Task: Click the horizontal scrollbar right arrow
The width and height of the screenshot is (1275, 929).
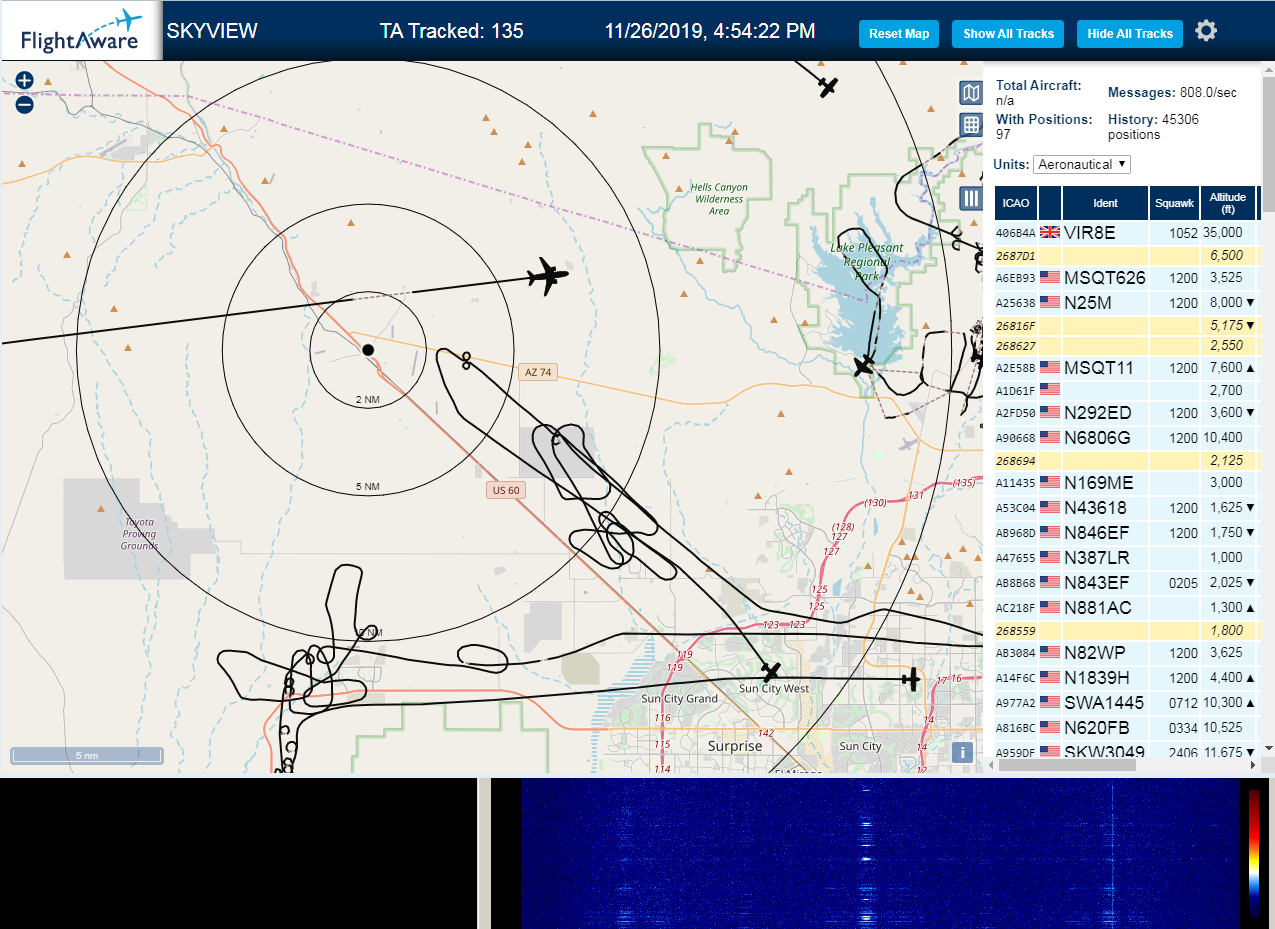Action: [x=1253, y=765]
